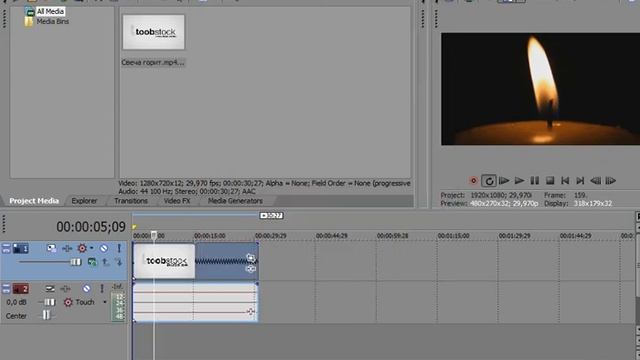Viewport: 640px width, 360px height.
Task: Click the 30:27 loop region label
Action: pyautogui.click(x=271, y=216)
